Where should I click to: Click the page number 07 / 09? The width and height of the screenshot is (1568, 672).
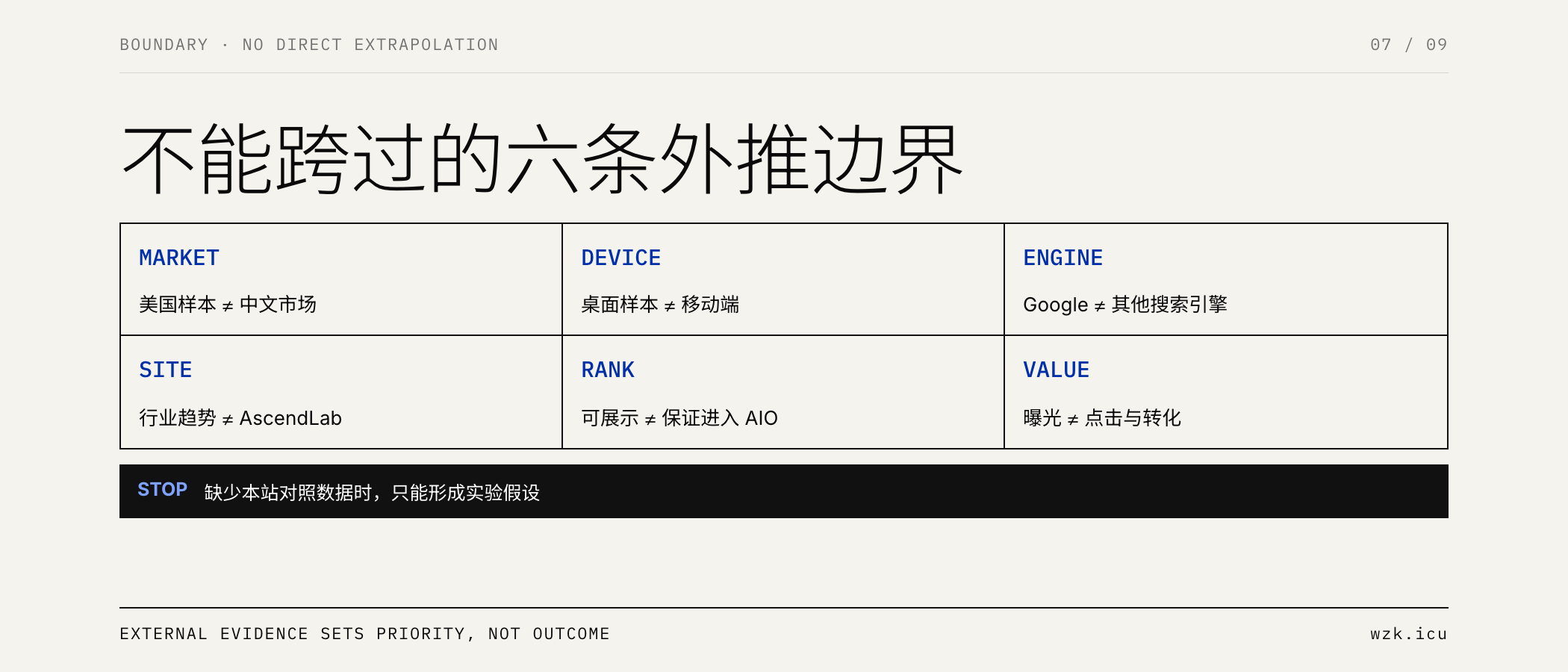pos(1409,45)
